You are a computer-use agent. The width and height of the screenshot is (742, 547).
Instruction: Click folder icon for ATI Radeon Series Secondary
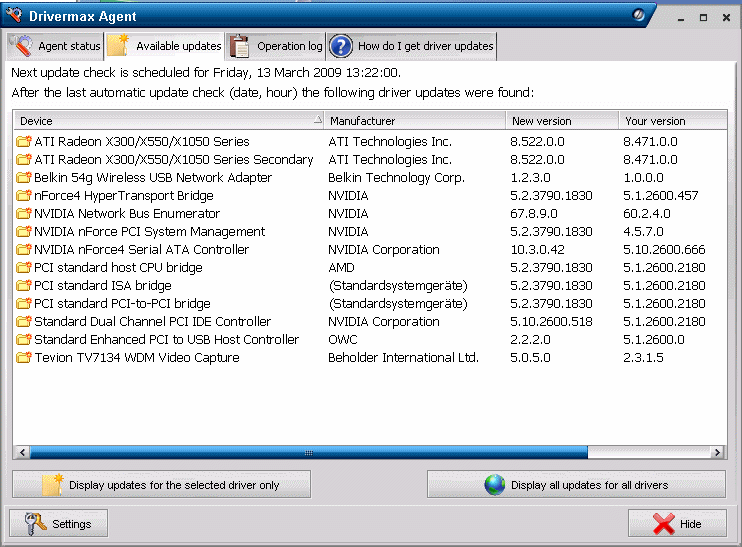(x=23, y=159)
